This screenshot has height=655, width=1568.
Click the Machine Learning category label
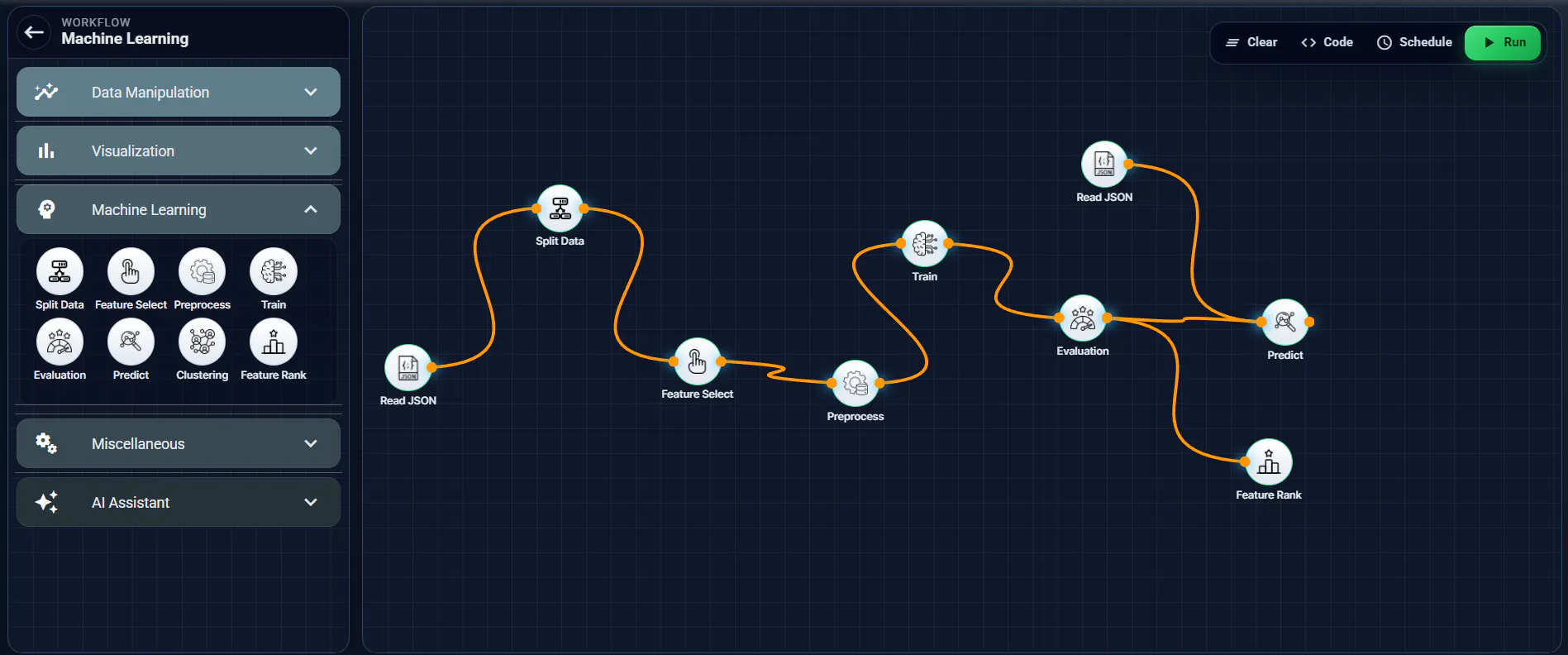point(149,209)
